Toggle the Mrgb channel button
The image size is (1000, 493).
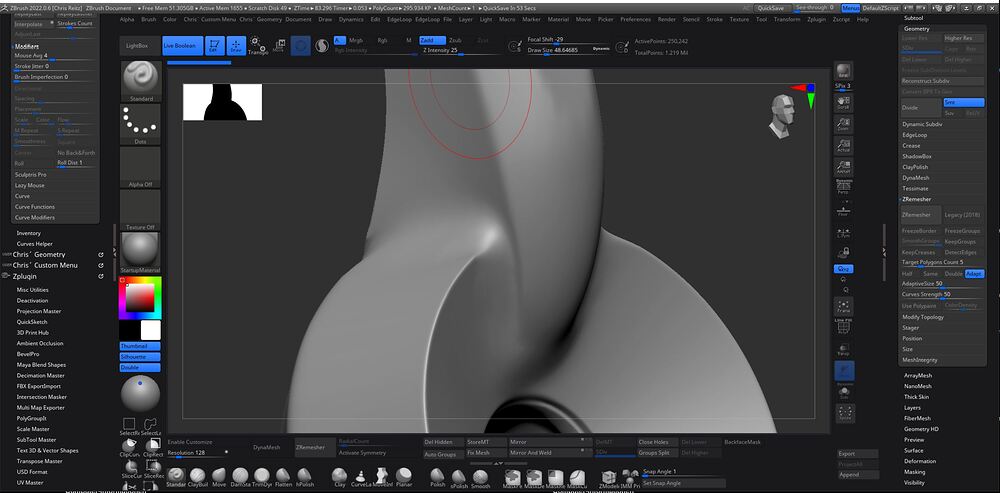click(355, 40)
